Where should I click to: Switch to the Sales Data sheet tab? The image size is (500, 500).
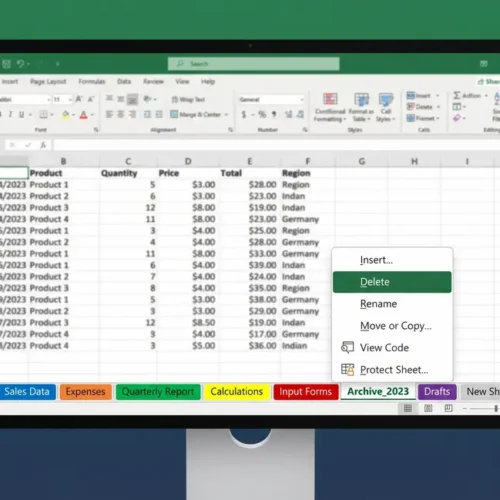click(x=27, y=392)
